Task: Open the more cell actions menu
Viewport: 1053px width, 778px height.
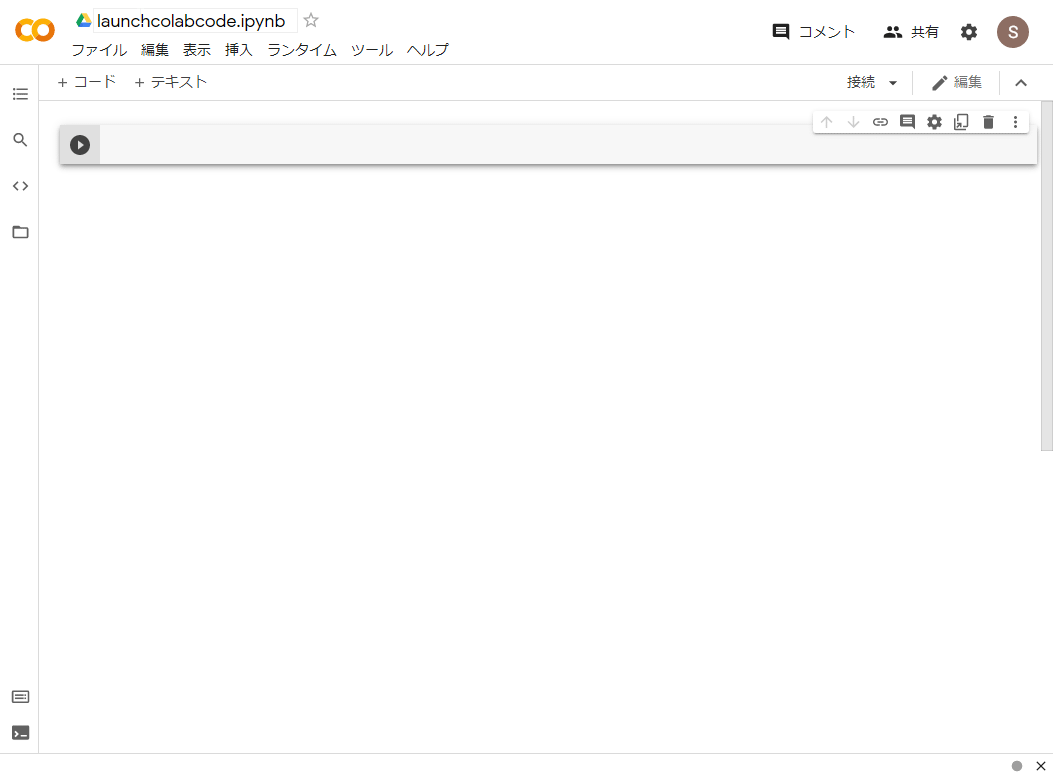Action: [1015, 121]
